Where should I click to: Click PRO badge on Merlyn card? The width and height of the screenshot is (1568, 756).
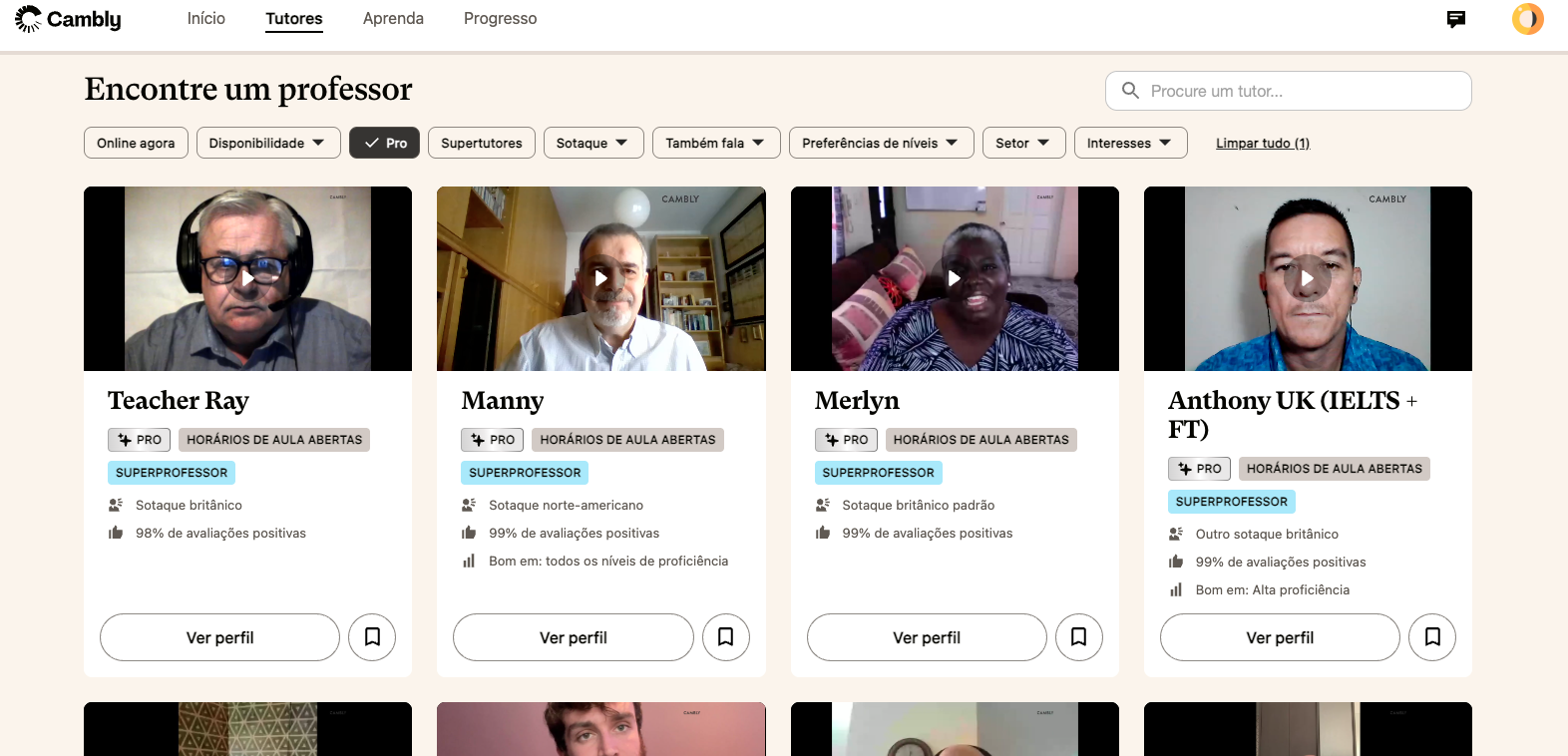846,440
